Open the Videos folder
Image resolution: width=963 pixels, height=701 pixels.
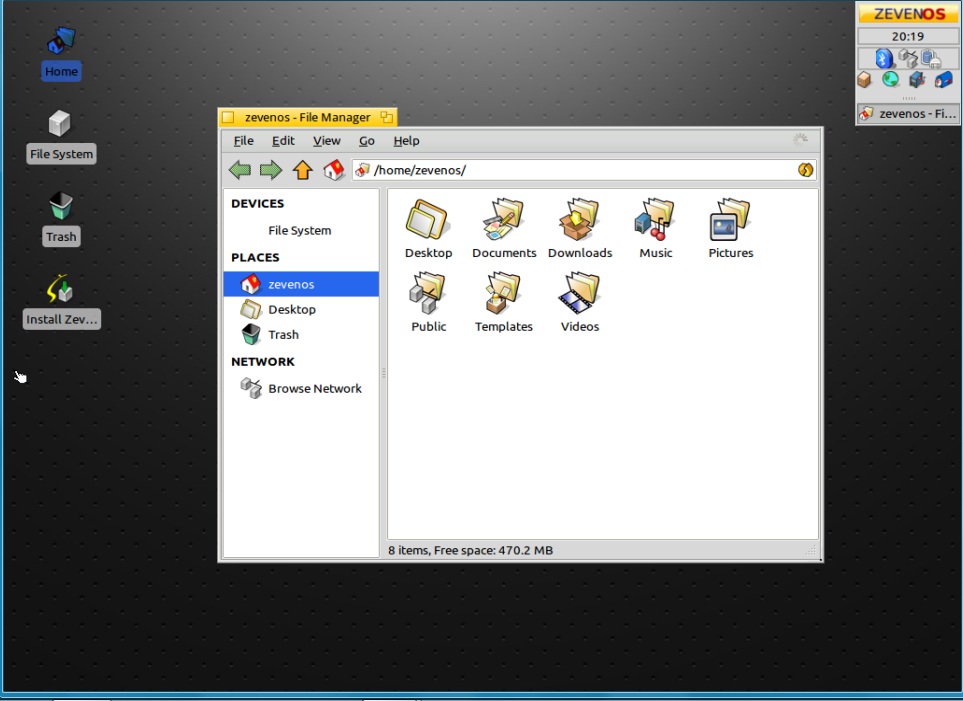pos(580,302)
